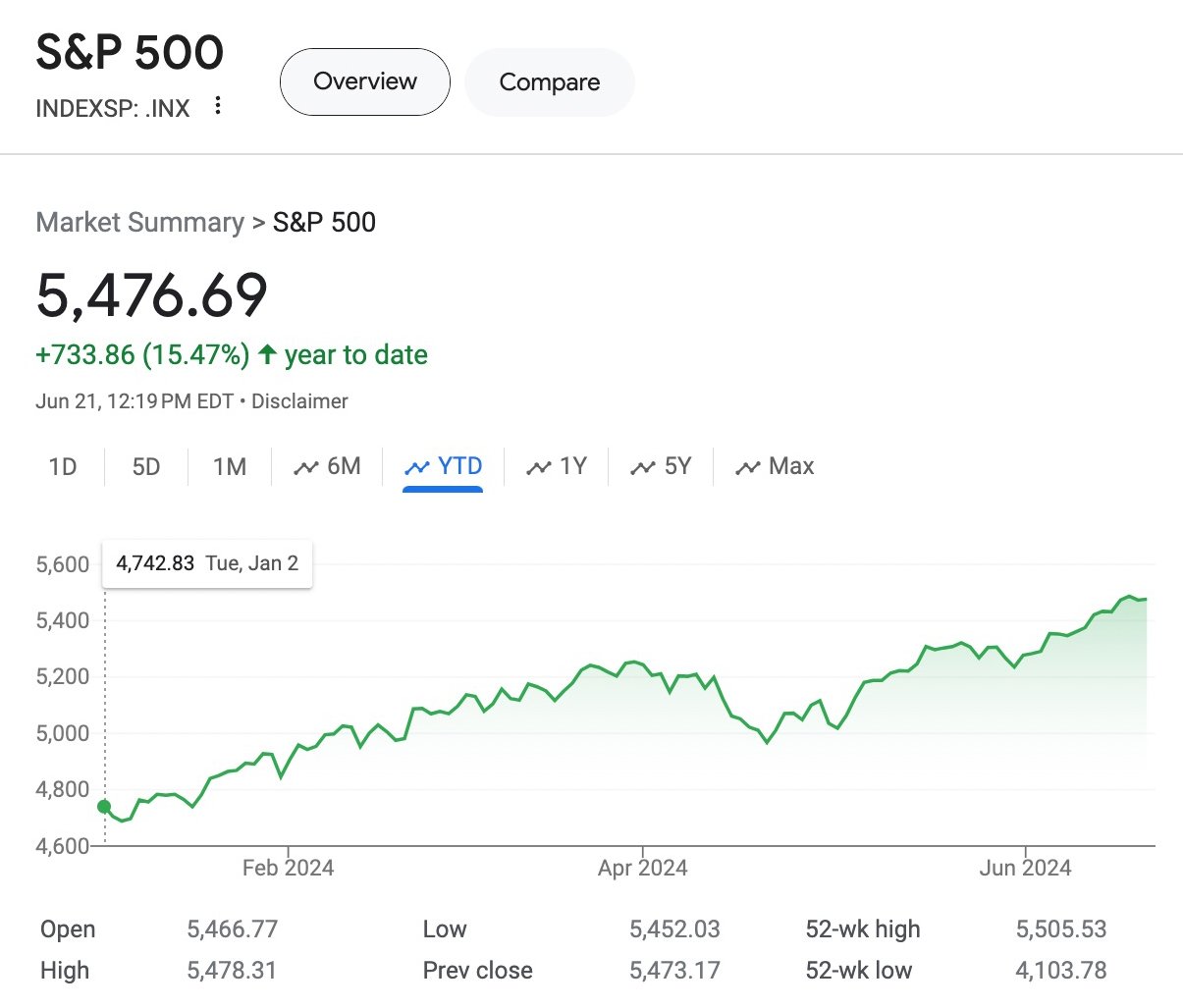Open the Disclaimer link
The height and width of the screenshot is (1008, 1183).
(299, 400)
